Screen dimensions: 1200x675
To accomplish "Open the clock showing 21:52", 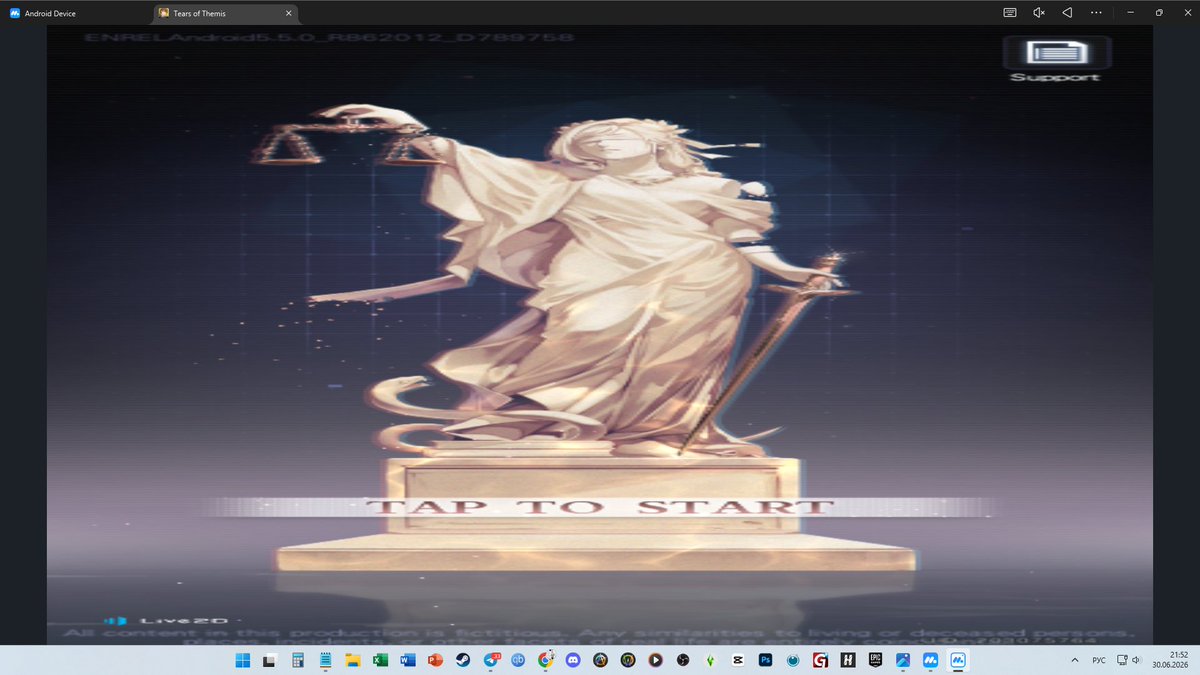I will 1168,660.
